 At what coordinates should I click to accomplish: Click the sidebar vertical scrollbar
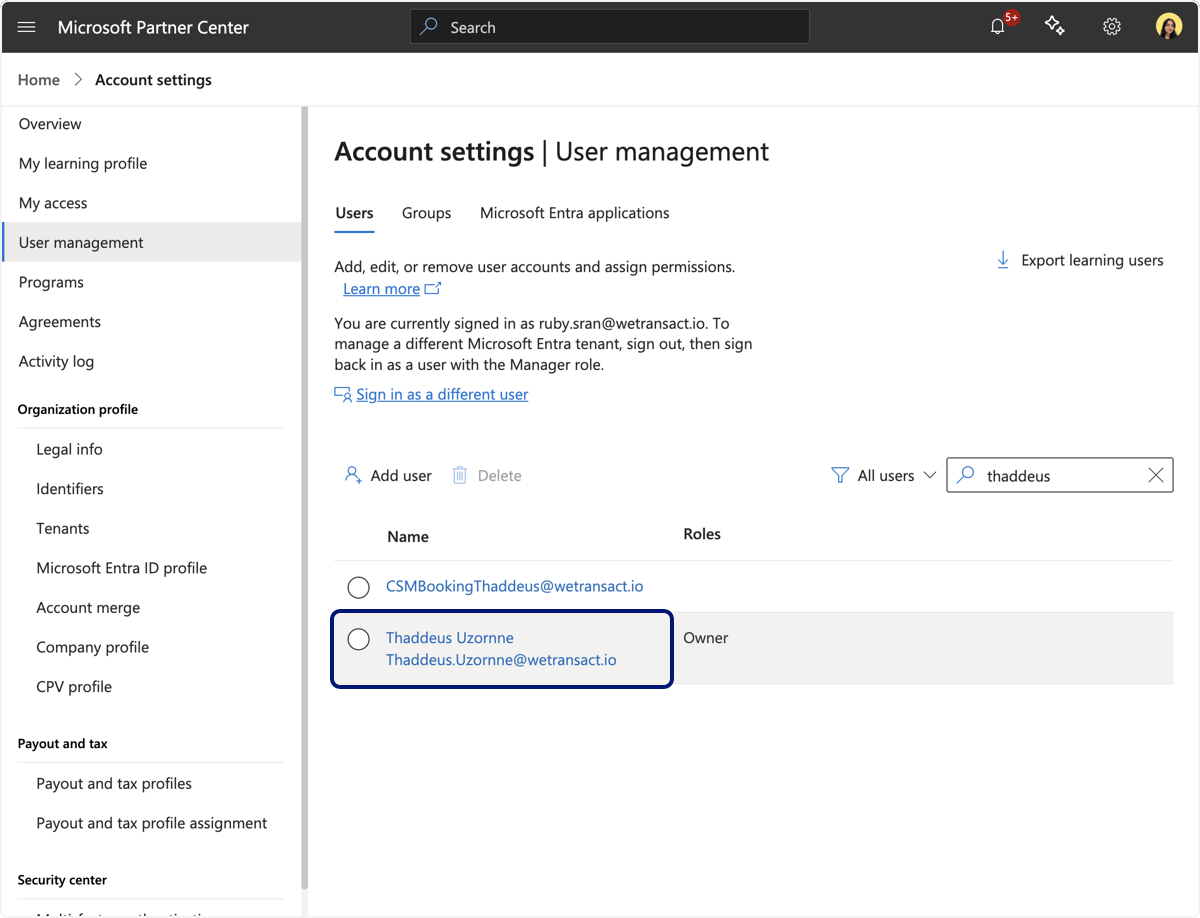point(304,500)
